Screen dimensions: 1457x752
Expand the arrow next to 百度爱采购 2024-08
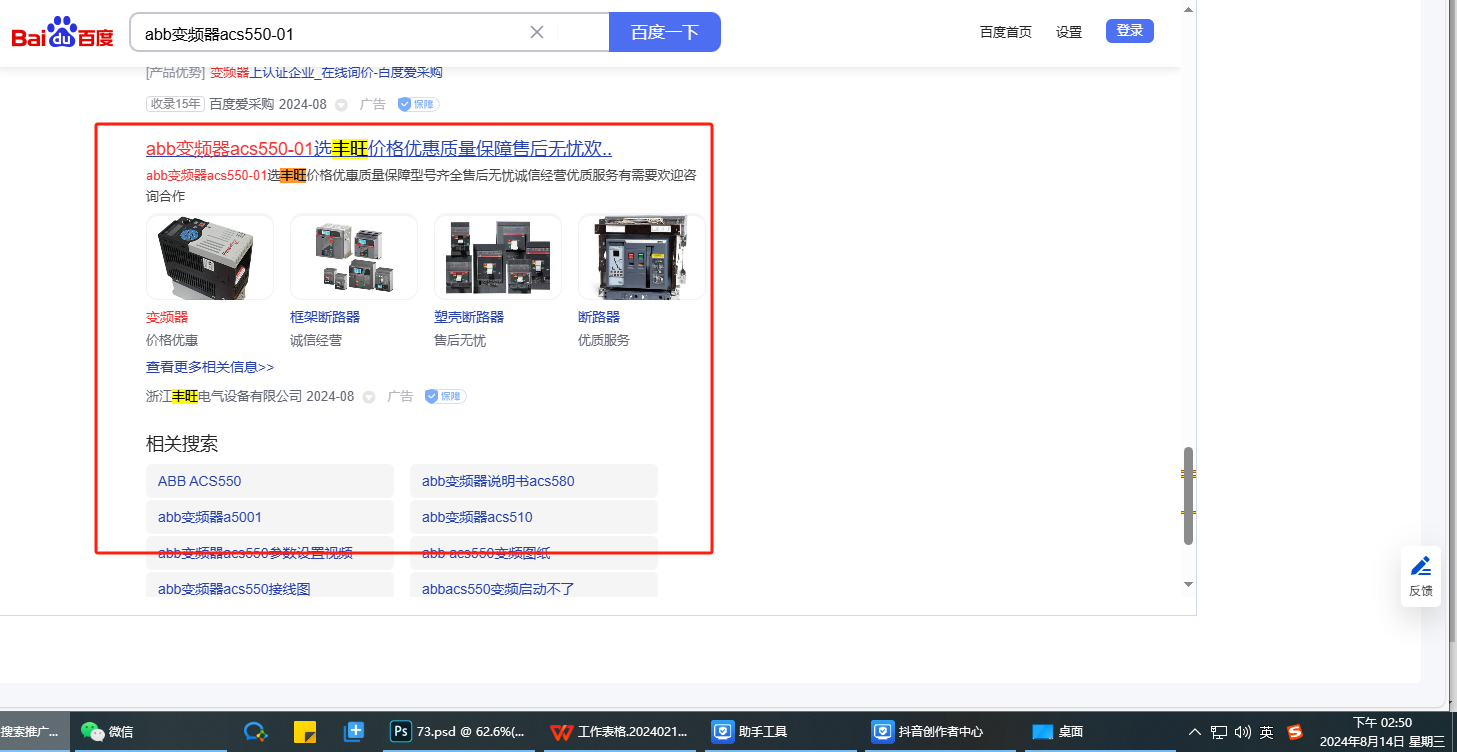(341, 105)
